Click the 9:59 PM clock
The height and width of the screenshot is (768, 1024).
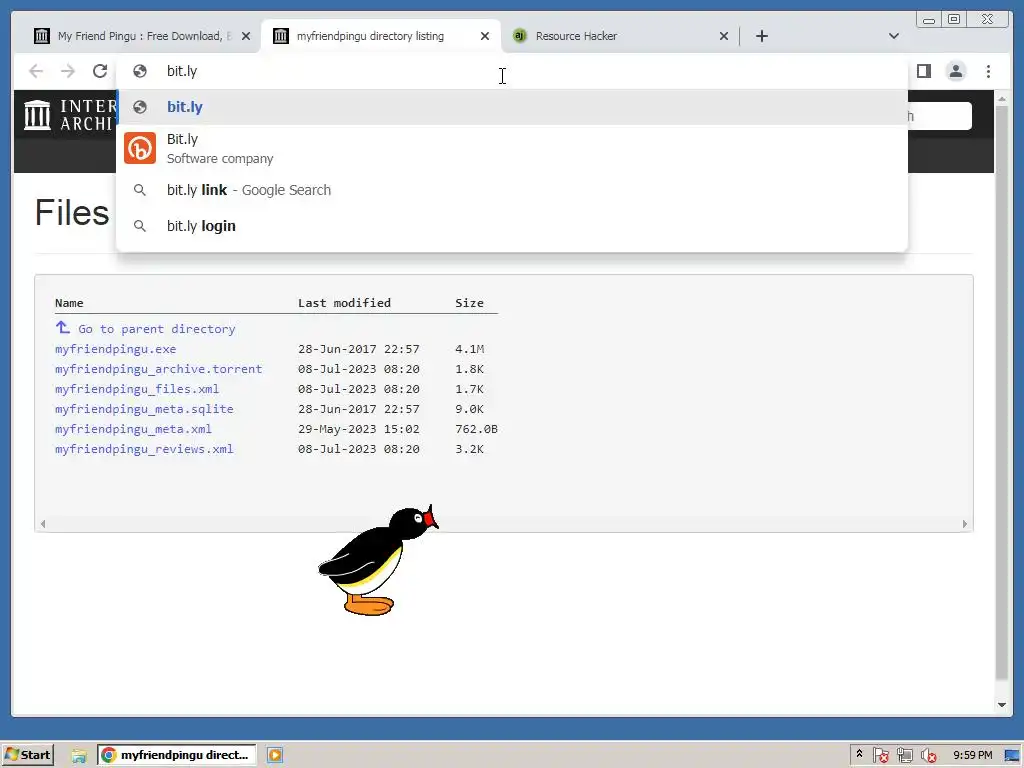click(972, 756)
